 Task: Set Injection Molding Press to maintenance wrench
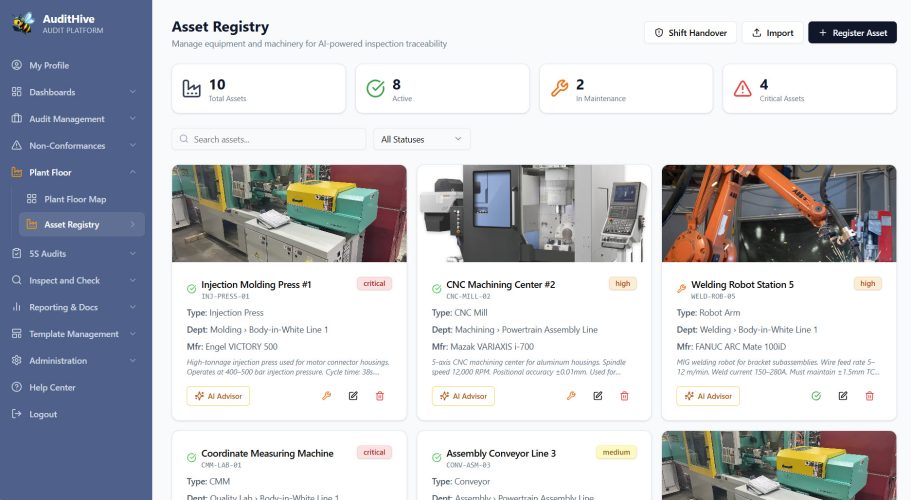327,396
